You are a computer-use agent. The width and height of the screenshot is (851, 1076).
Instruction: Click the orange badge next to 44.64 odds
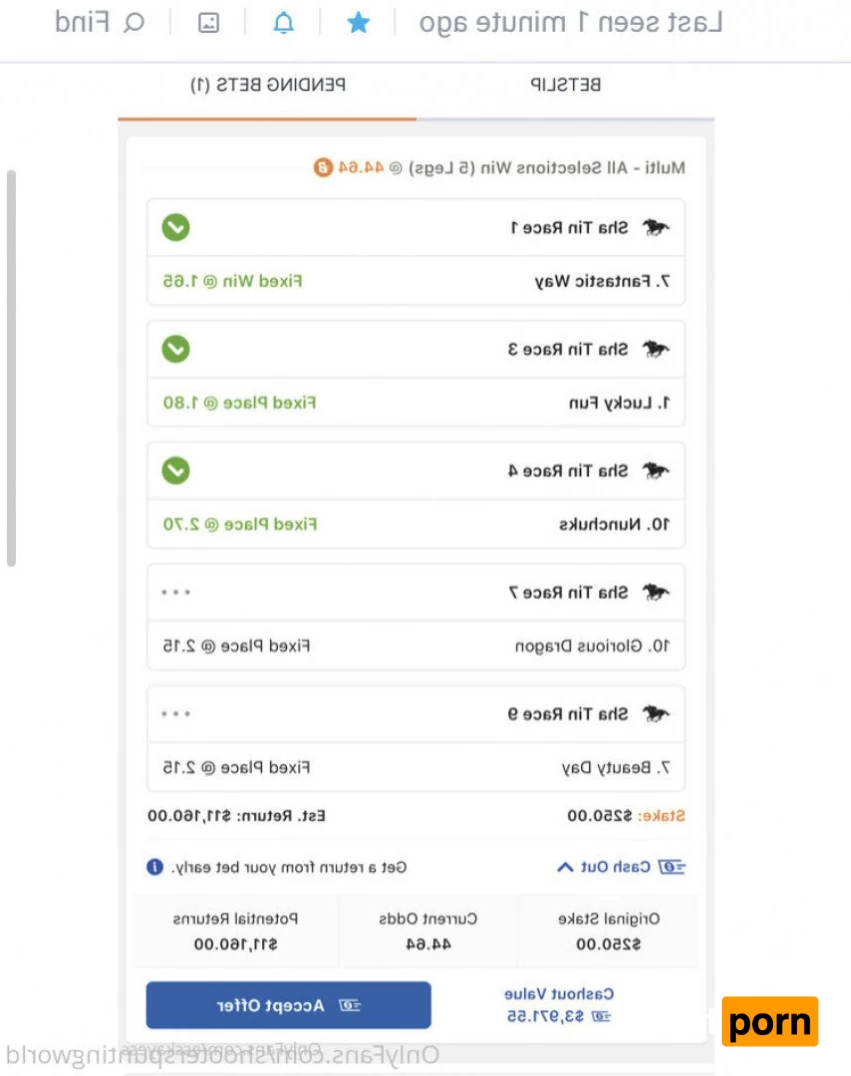tap(322, 167)
